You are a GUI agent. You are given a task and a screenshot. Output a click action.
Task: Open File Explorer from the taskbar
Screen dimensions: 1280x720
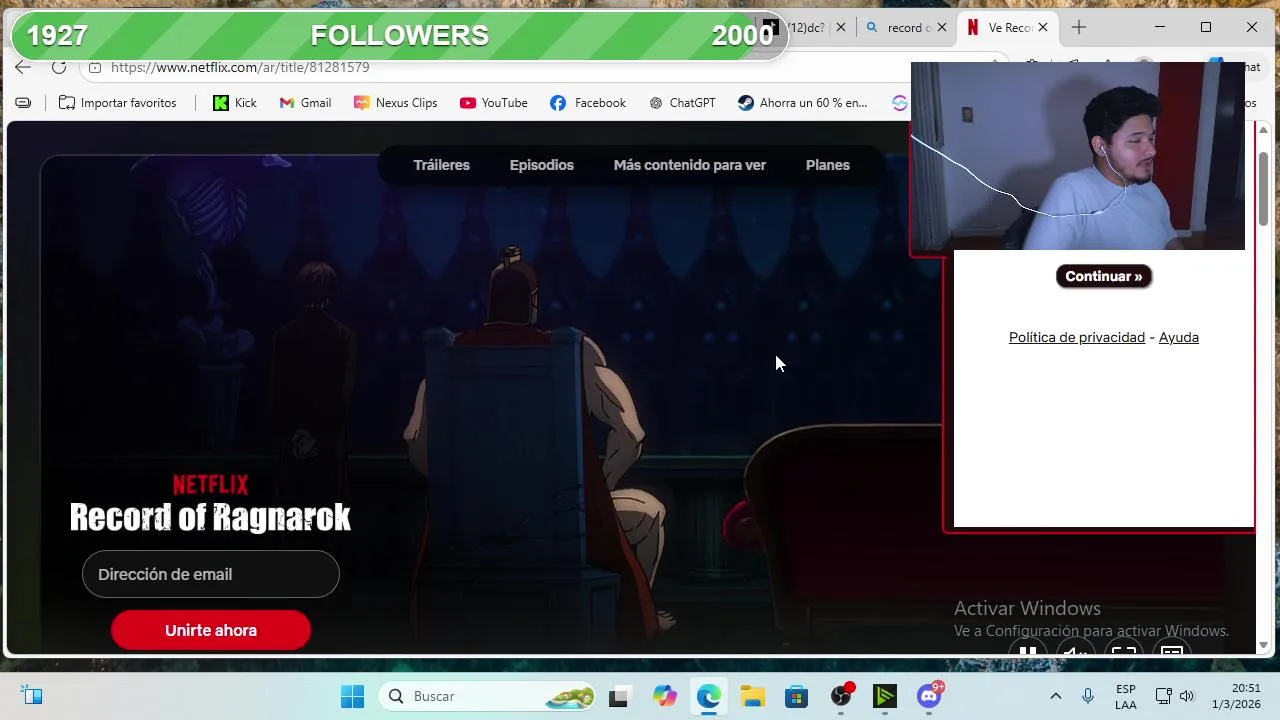tap(753, 696)
